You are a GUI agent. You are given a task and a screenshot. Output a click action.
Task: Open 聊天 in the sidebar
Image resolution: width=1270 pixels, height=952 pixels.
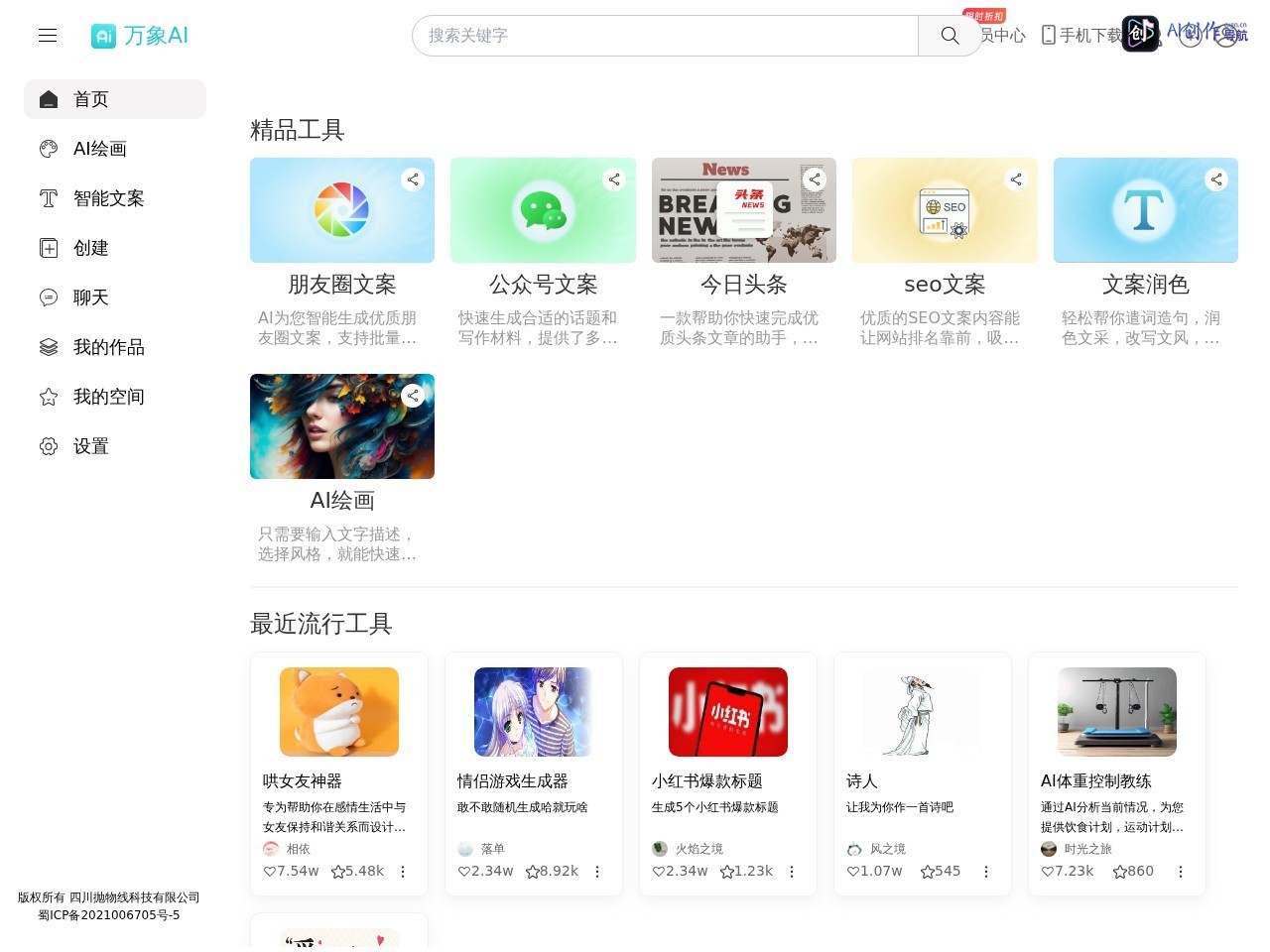(115, 297)
